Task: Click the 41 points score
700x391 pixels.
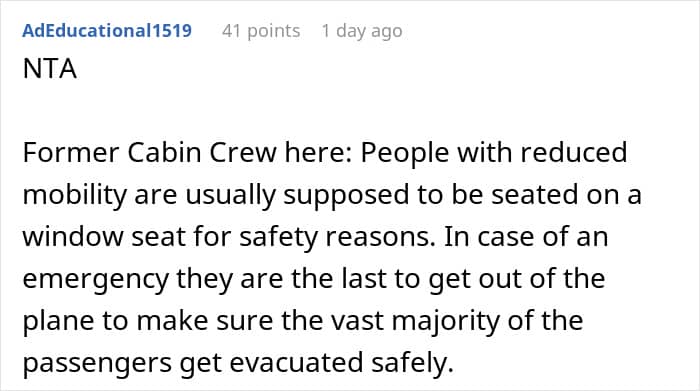Action: 261,31
